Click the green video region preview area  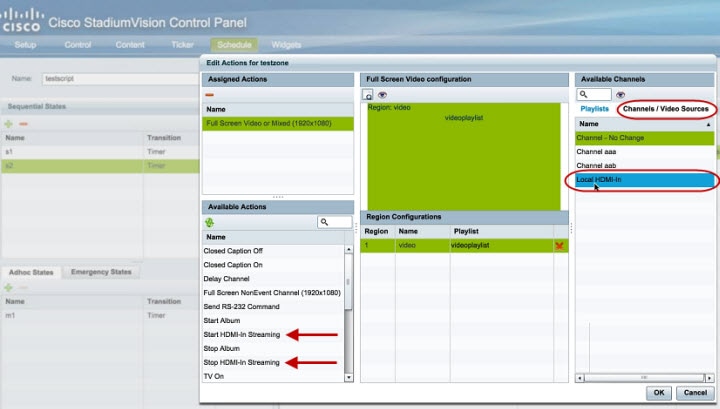tap(464, 157)
